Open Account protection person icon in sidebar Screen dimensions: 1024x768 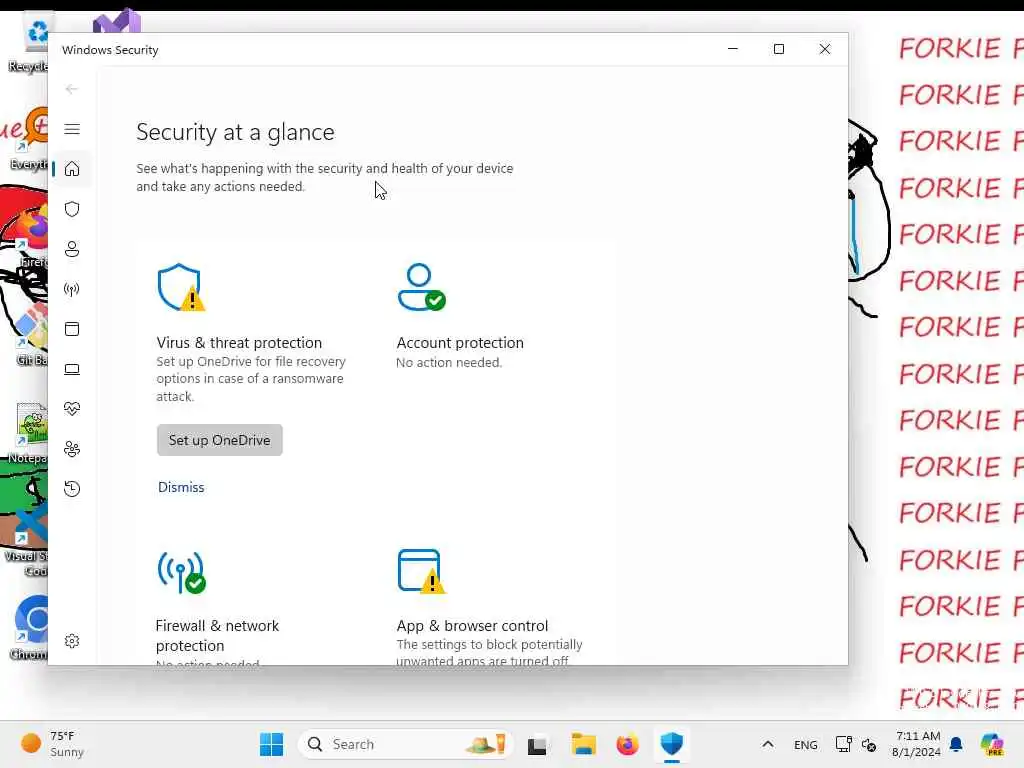pyautogui.click(x=72, y=249)
